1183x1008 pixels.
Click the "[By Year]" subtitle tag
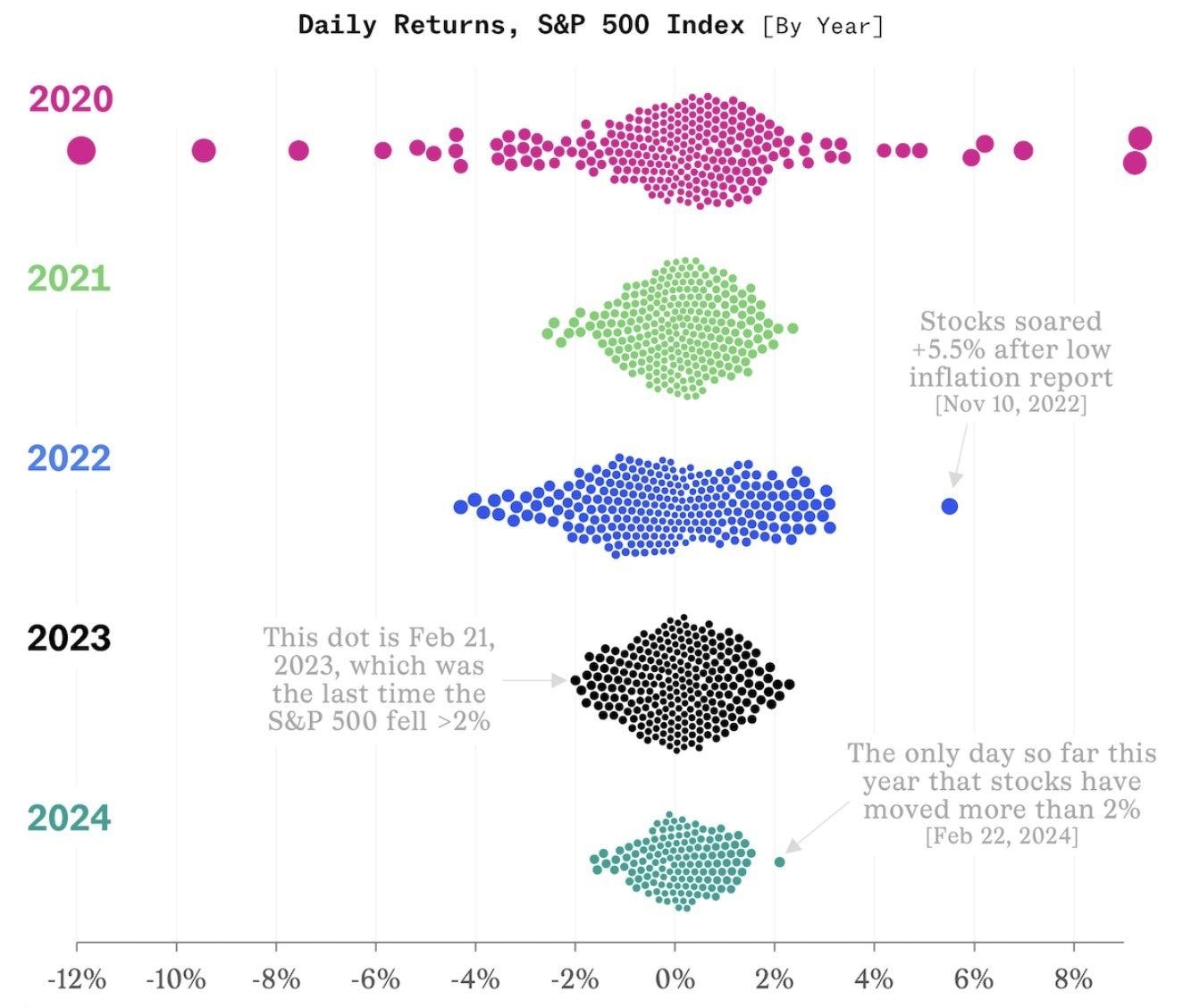coord(823,26)
